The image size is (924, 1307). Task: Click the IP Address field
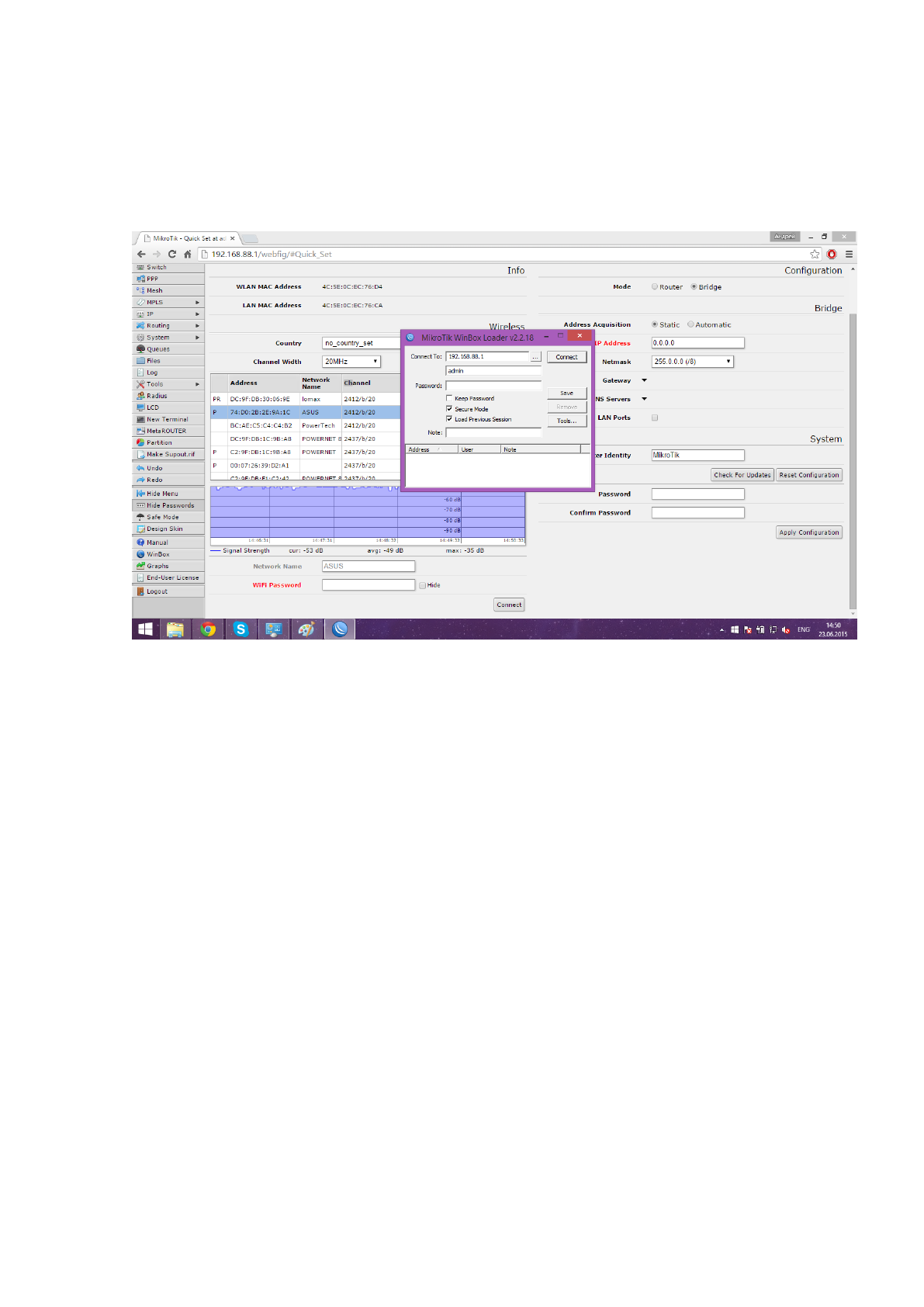pos(698,343)
